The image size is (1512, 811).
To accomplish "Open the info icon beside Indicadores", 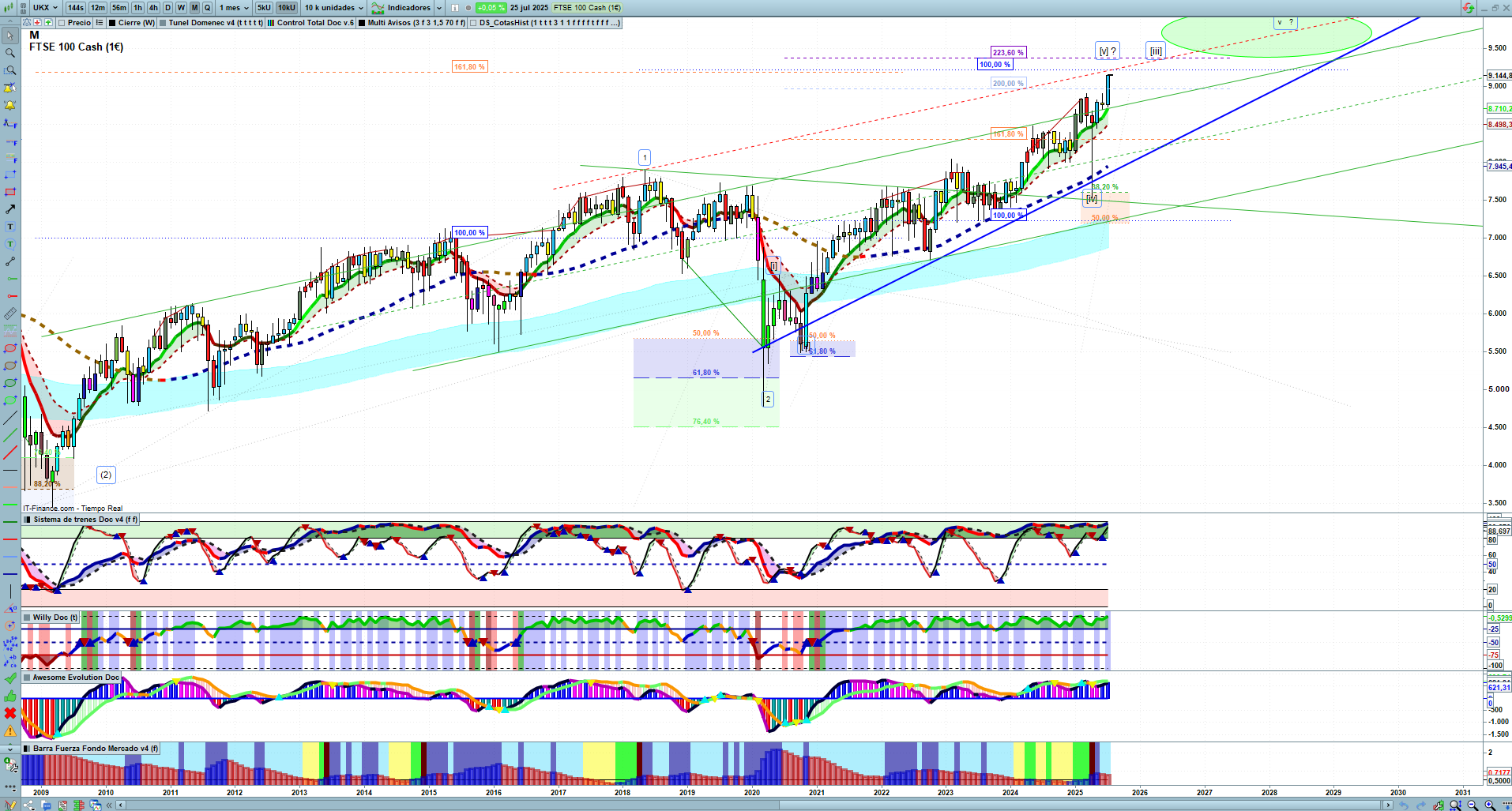I will [456, 8].
